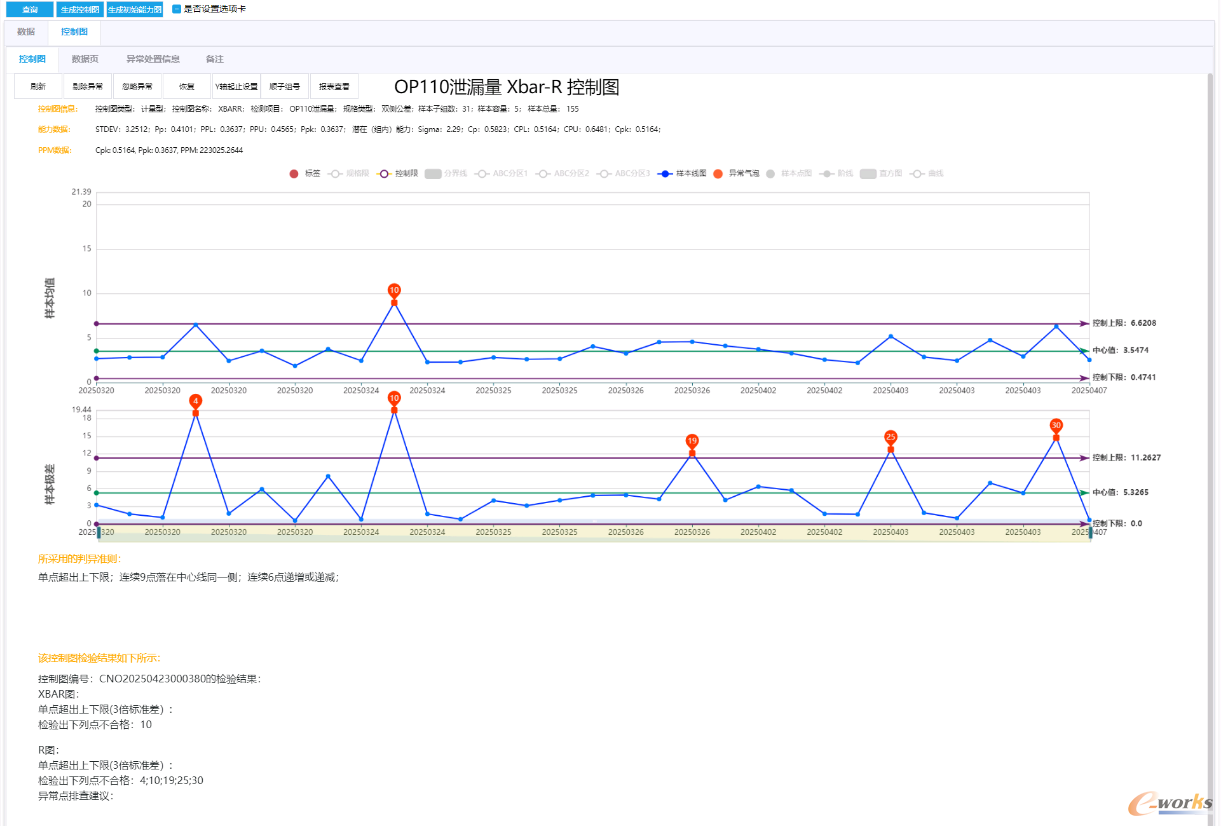Enable the 直方图 legend item
Image resolution: width=1223 pixels, height=826 pixels.
point(871,174)
